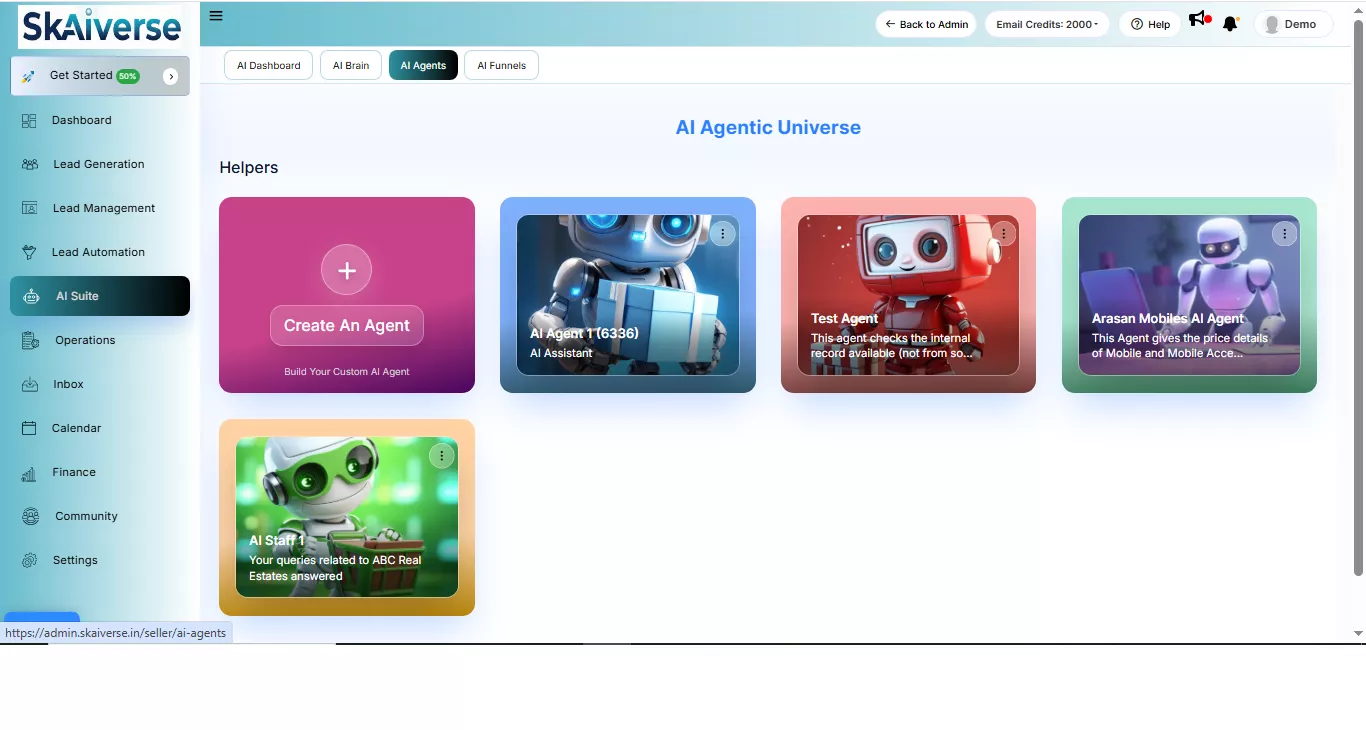
Task: Open three-dot menu on Test Agent card
Action: click(1003, 234)
